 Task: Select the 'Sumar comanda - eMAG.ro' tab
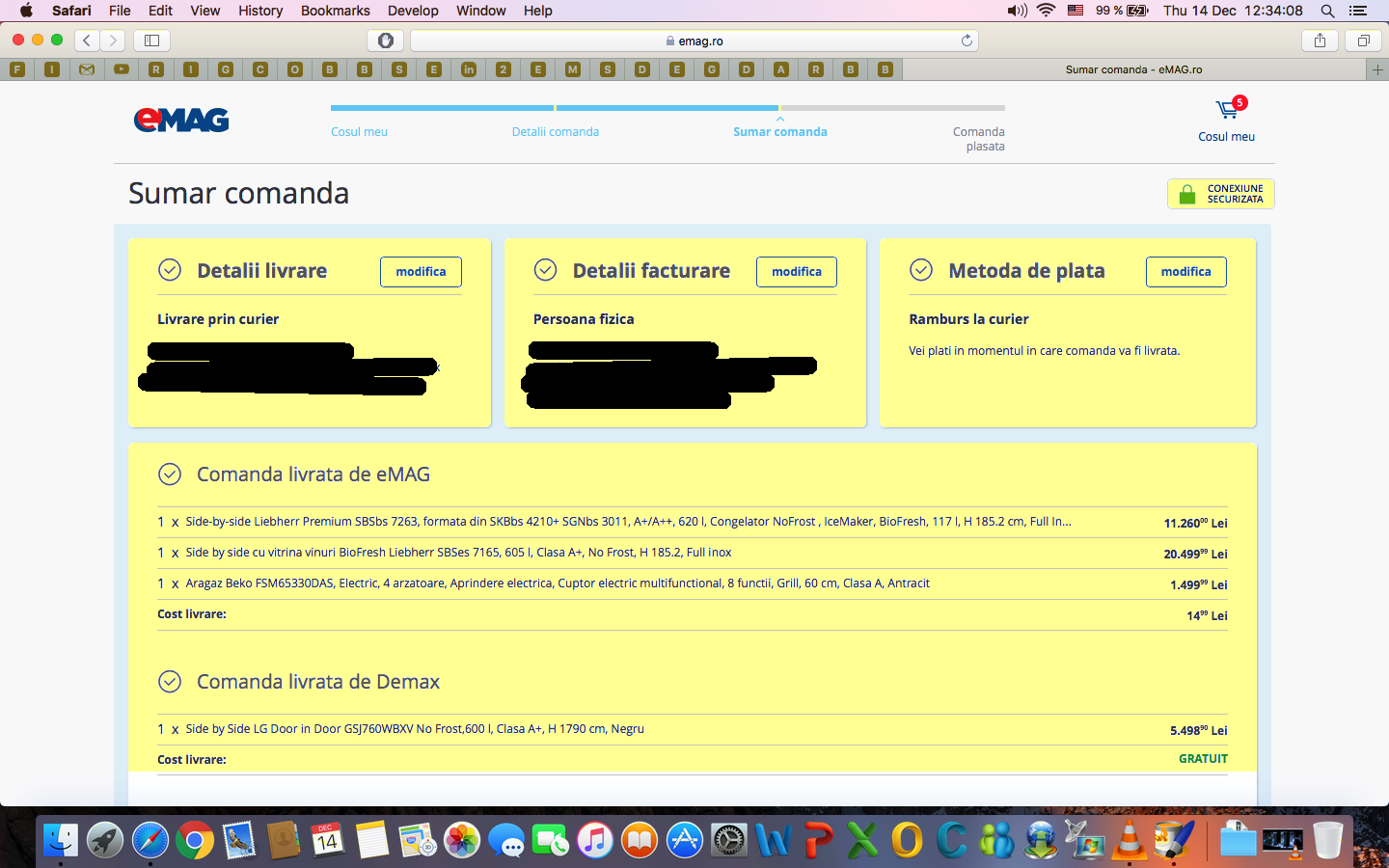click(1133, 69)
